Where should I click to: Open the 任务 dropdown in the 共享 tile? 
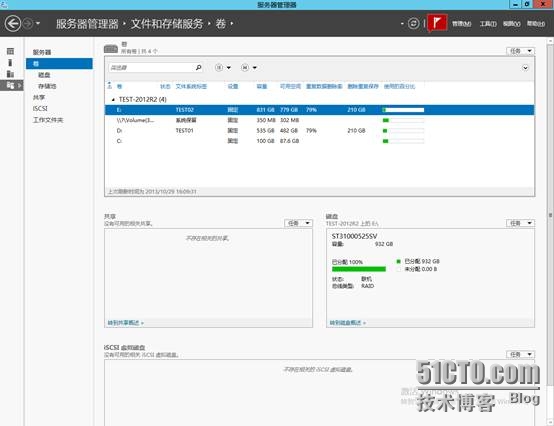tap(298, 223)
